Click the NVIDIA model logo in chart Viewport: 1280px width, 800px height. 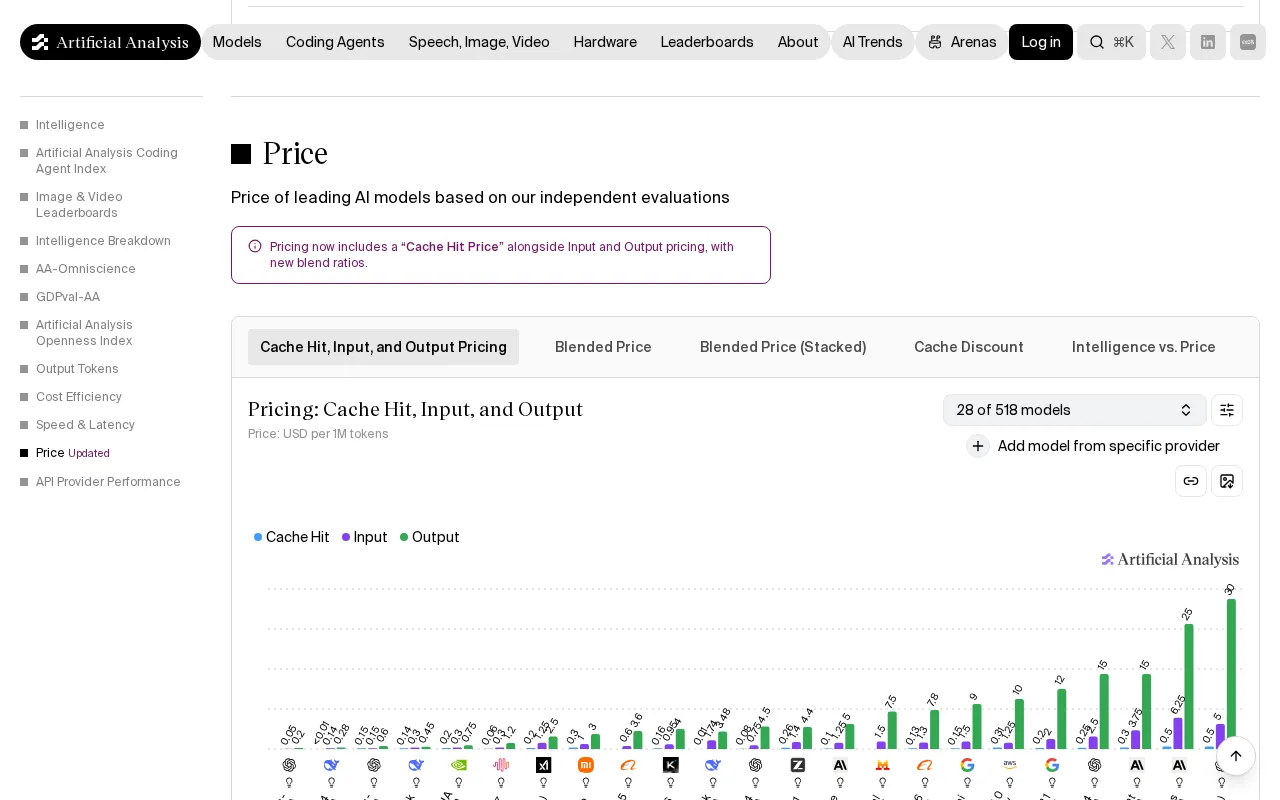pyautogui.click(x=459, y=765)
